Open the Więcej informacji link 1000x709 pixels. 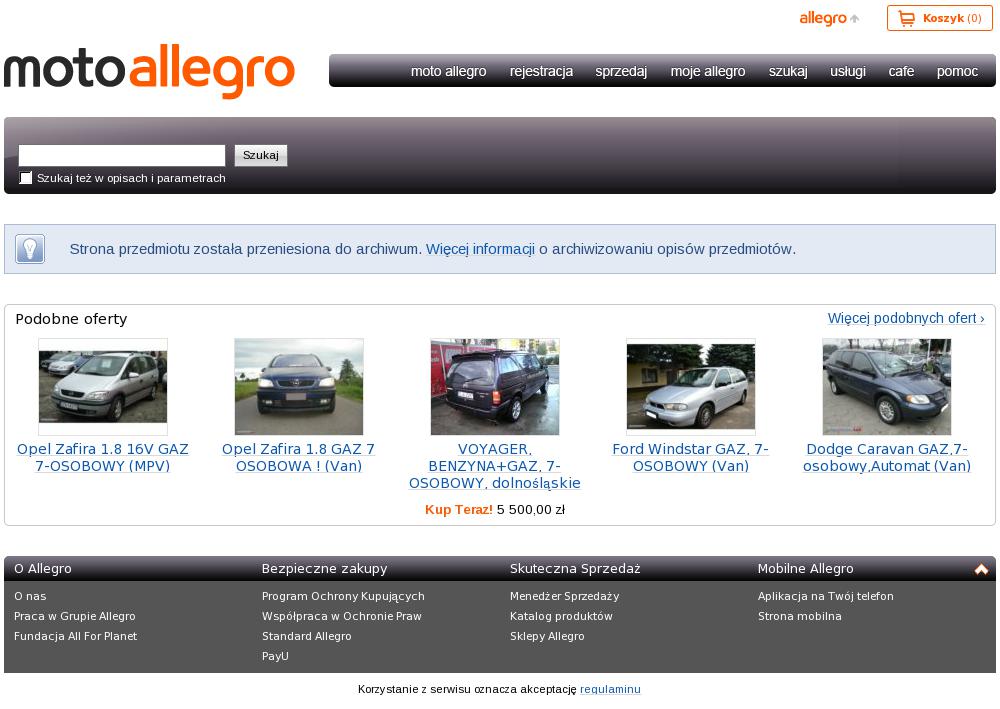pos(480,249)
